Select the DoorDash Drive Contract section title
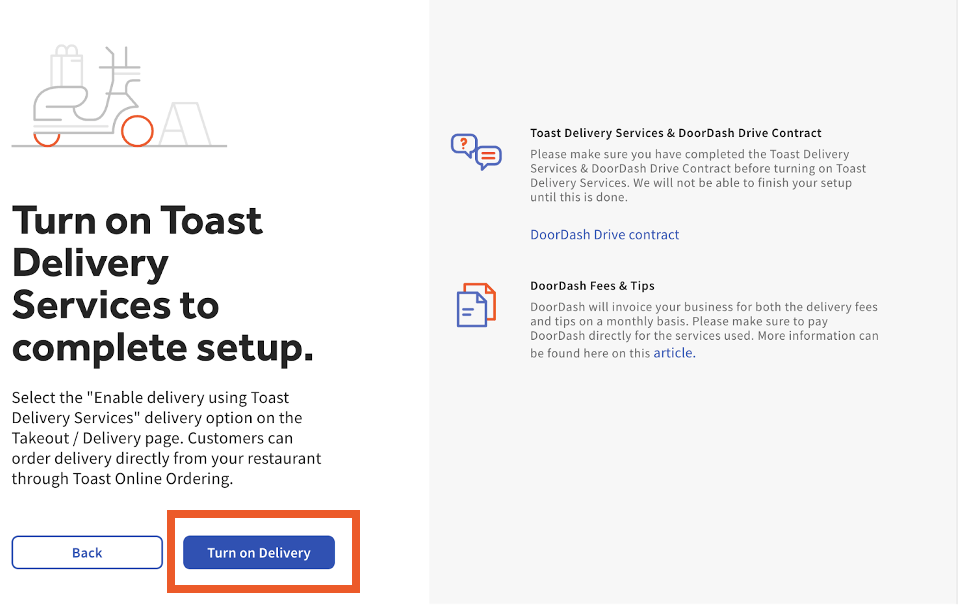Viewport: 968px width, 612px height. pyautogui.click(x=676, y=132)
